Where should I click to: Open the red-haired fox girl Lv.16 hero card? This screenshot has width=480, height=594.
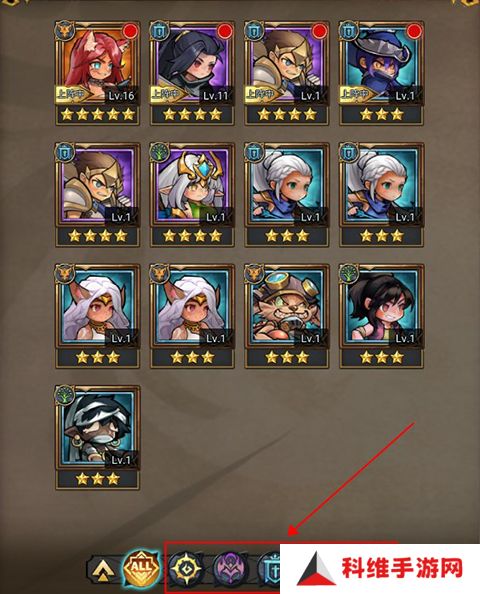click(x=98, y=73)
